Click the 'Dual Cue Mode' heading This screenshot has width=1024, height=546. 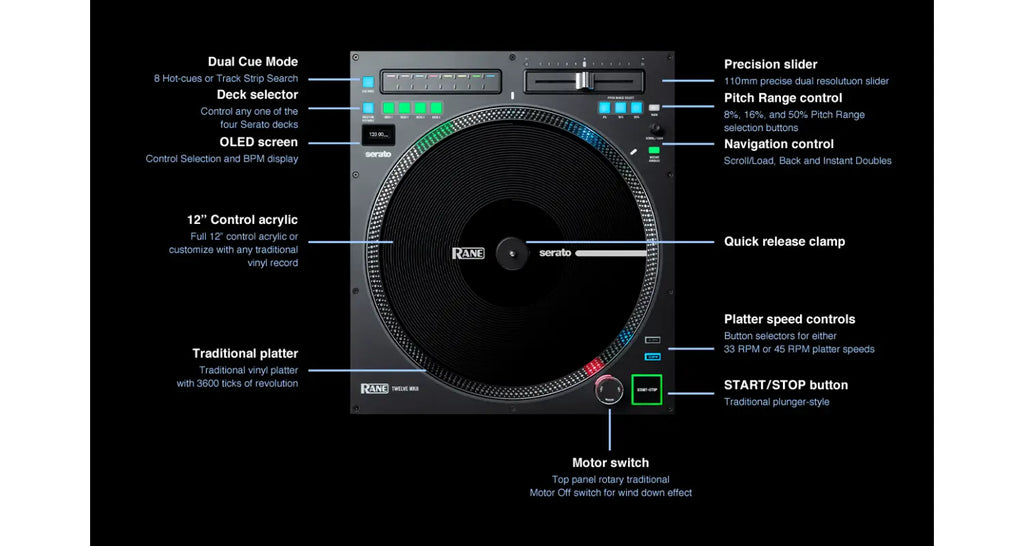click(x=253, y=61)
